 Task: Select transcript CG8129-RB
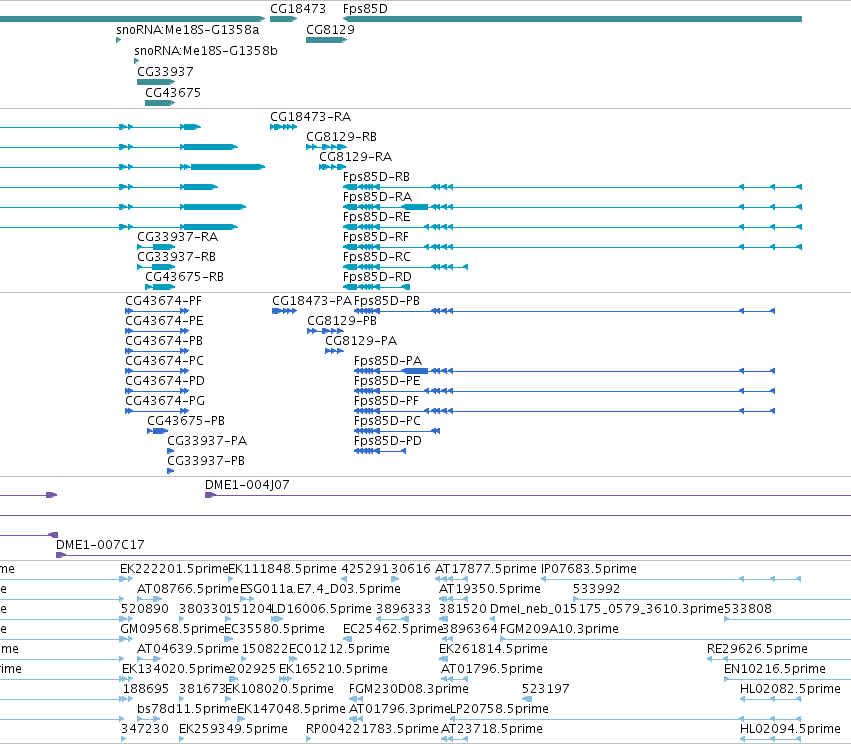(x=341, y=137)
